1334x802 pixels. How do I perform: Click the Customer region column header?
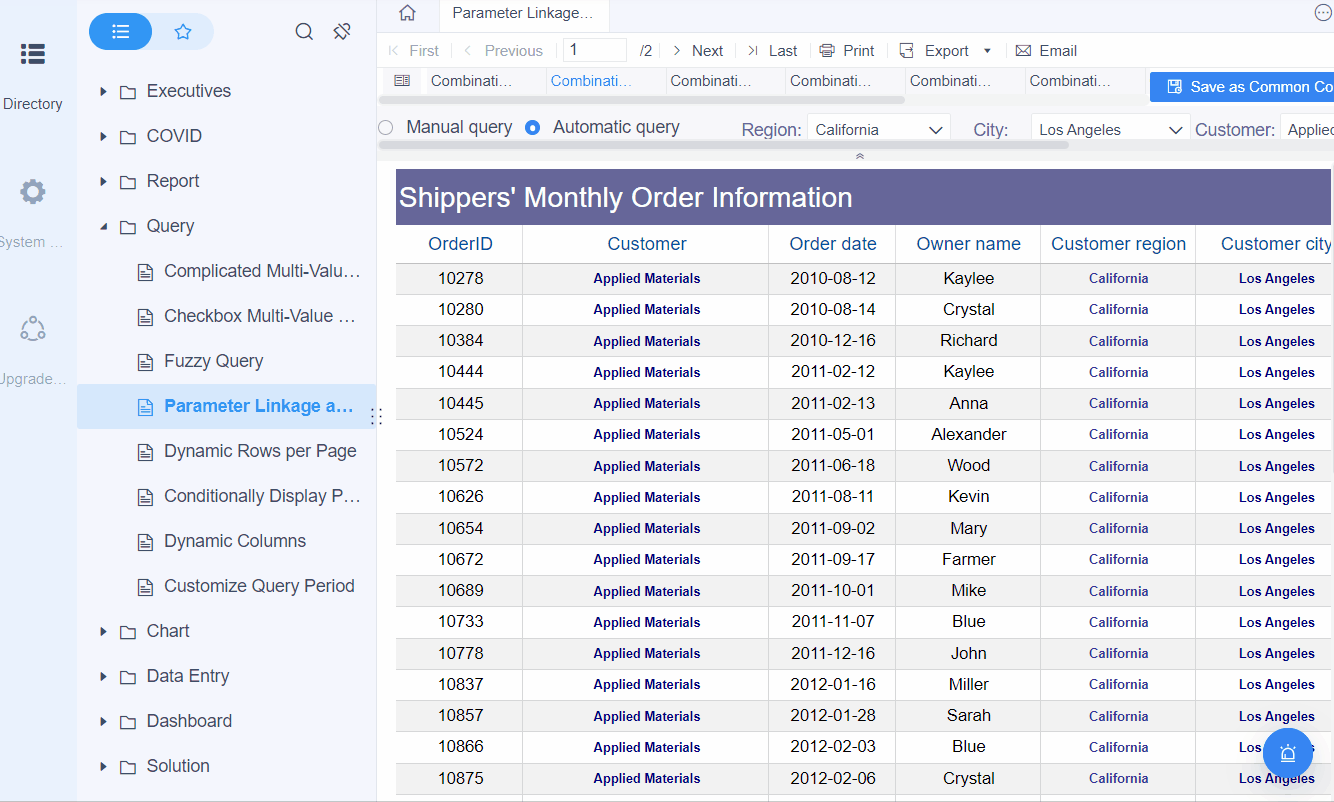click(x=1118, y=244)
